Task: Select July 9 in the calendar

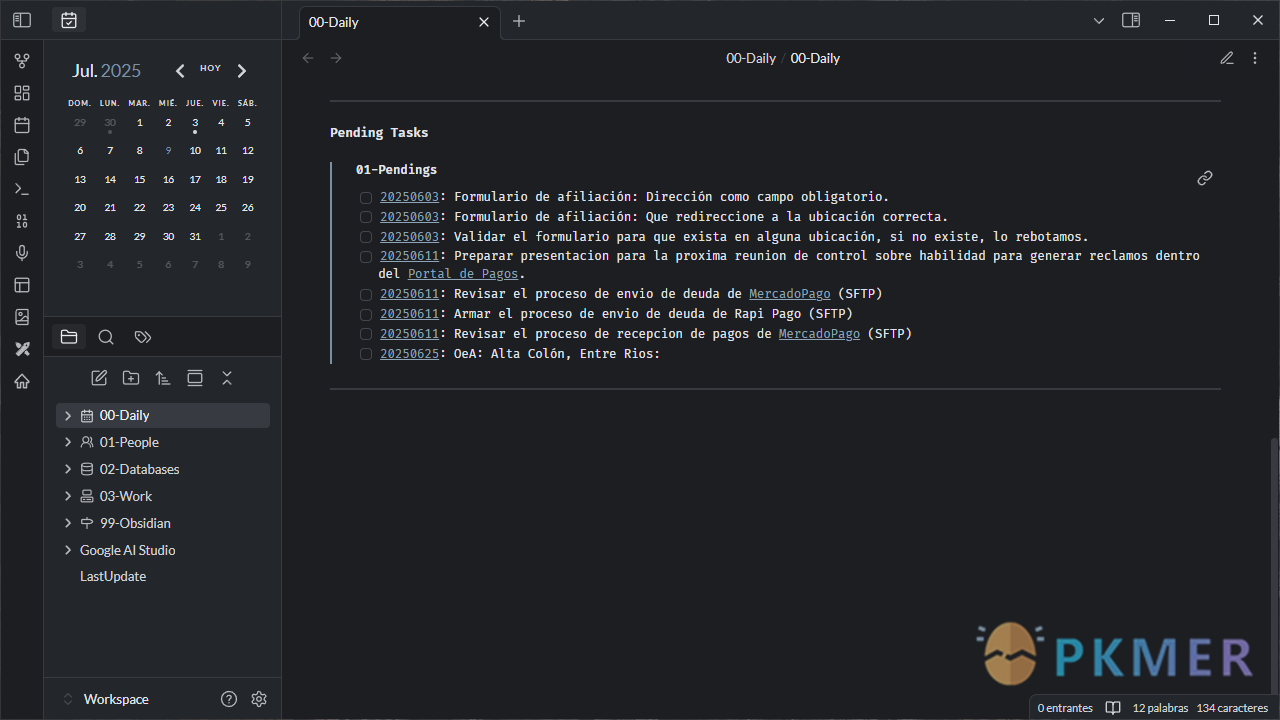Action: point(168,151)
